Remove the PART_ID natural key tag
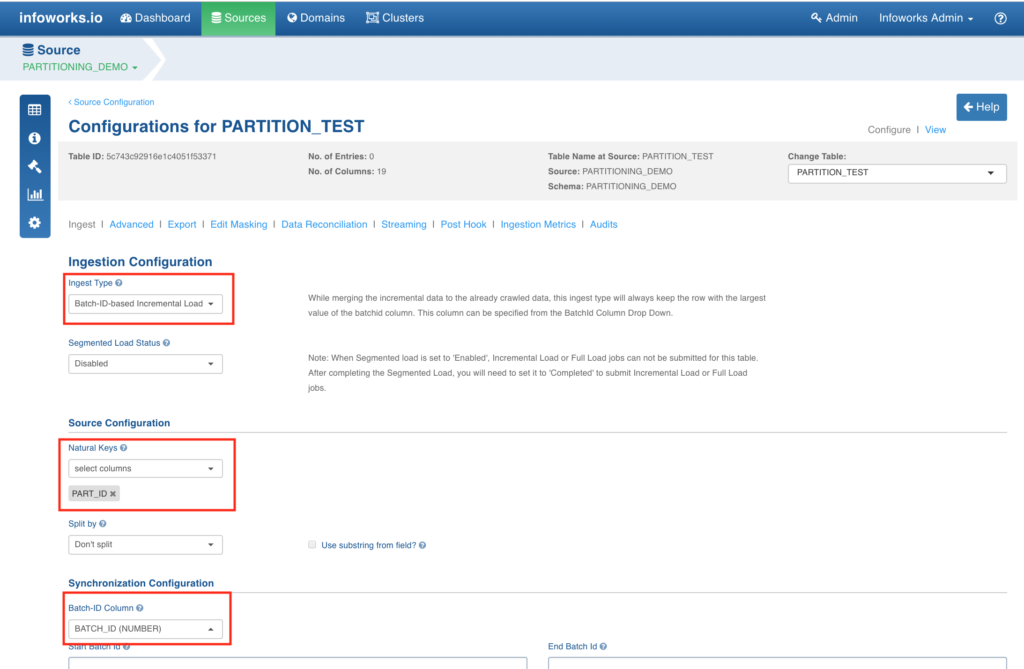This screenshot has height=669, width=1024. tap(113, 494)
